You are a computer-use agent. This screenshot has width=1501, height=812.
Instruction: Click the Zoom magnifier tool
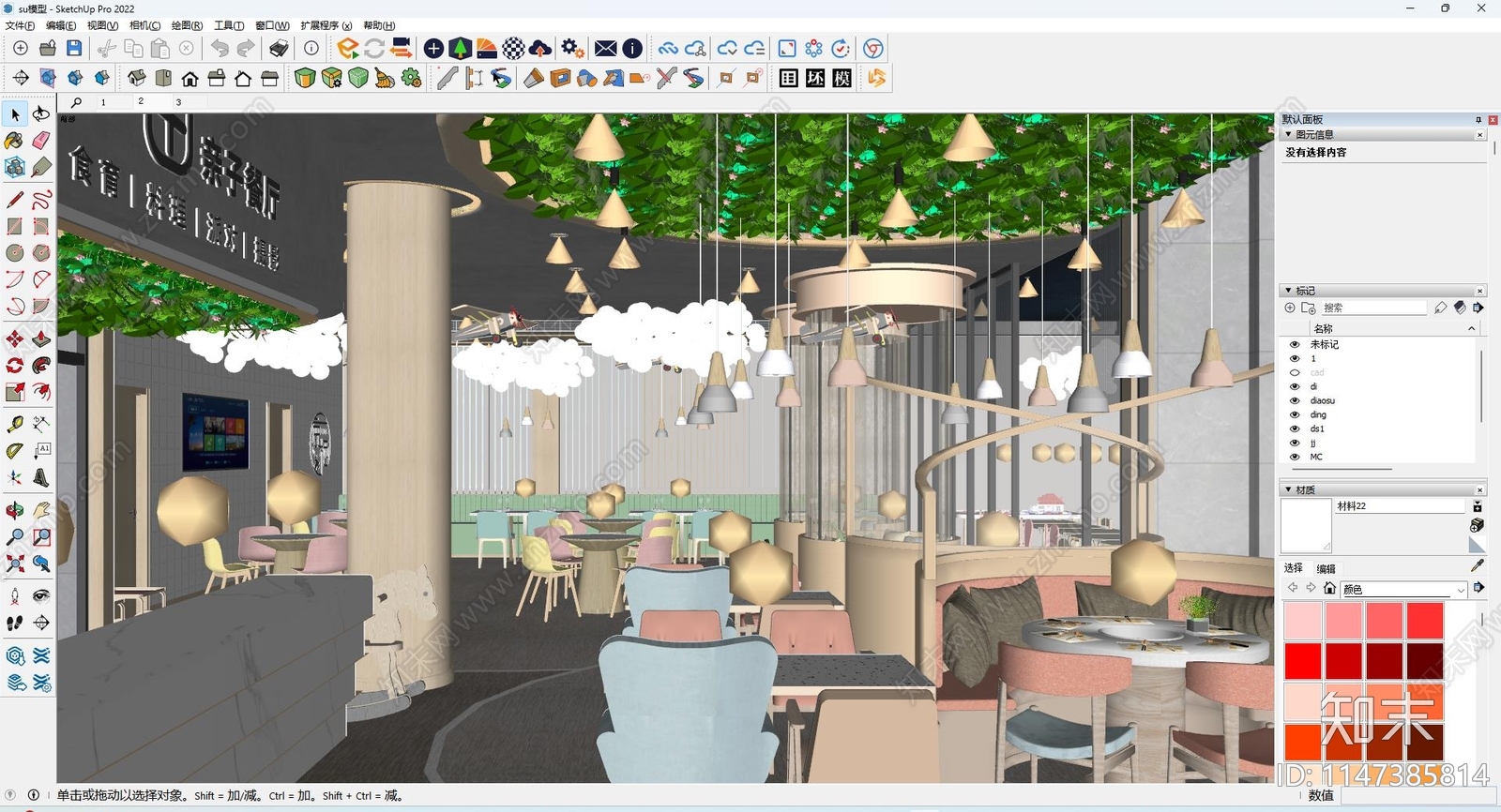coord(15,537)
